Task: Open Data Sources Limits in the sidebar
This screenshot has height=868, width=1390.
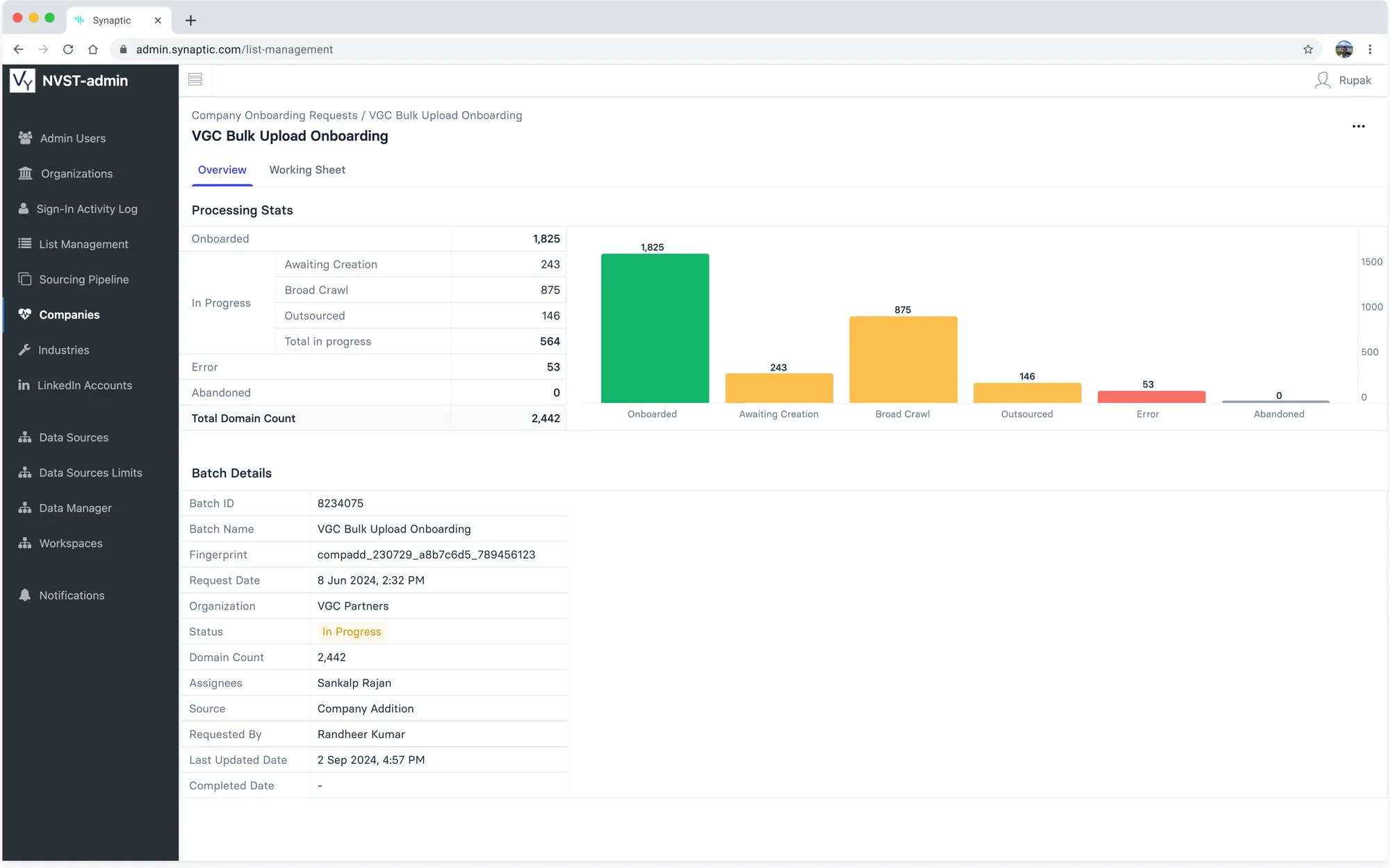Action: pos(90,473)
